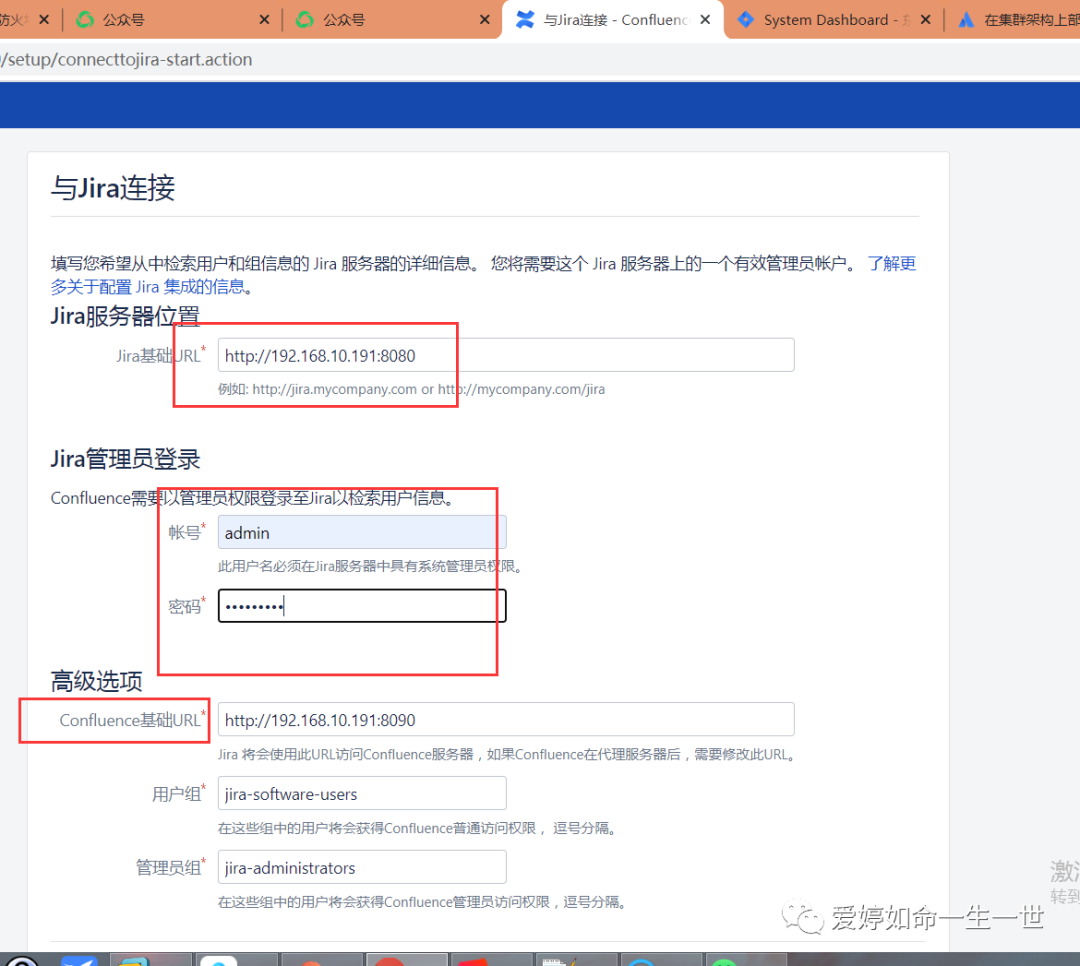Click the example URL hint starting with 例如
1080x966 pixels.
click(412, 389)
